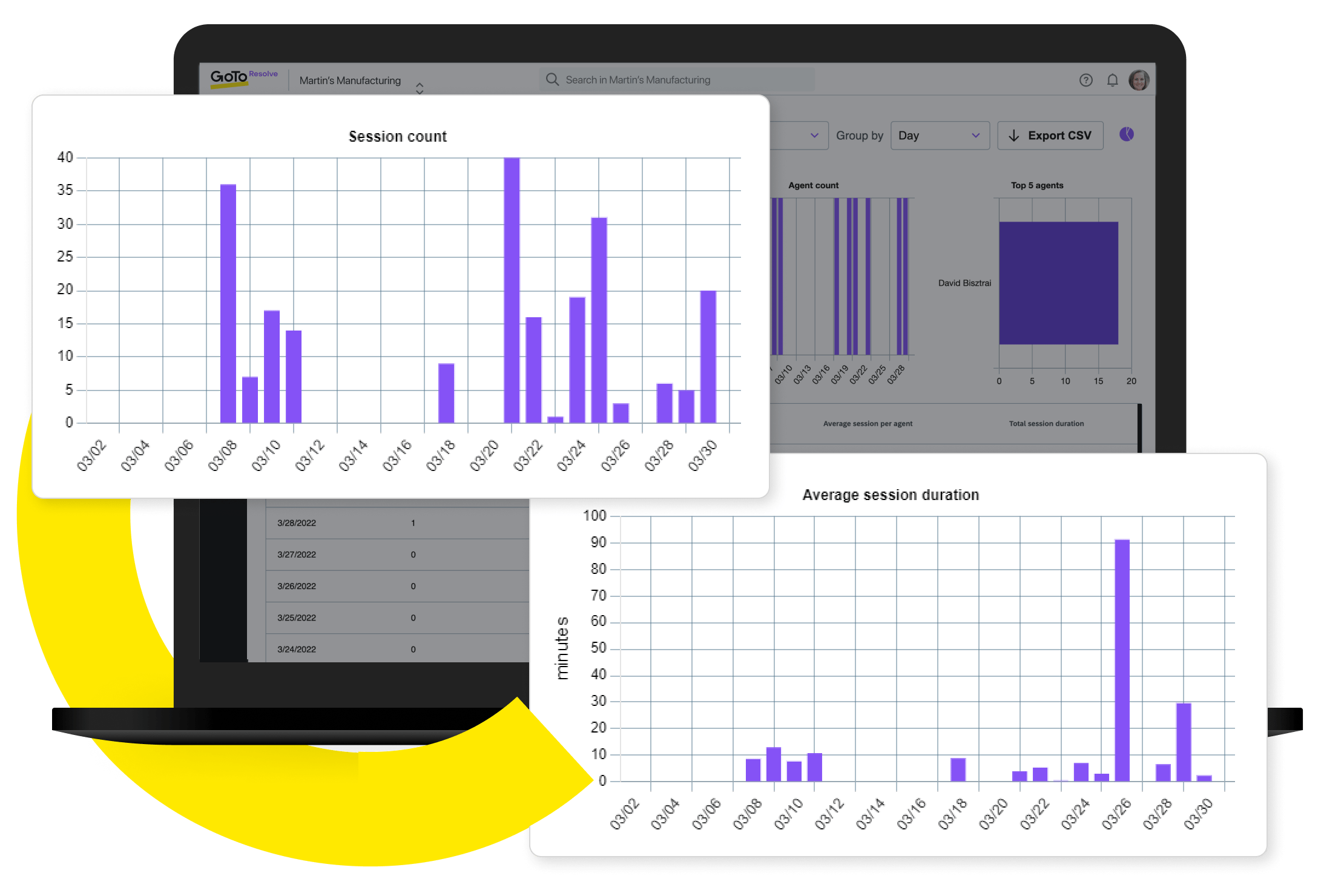Click the Search in Martin's Manufacturing field
This screenshot has width=1344, height=896.
click(x=677, y=79)
